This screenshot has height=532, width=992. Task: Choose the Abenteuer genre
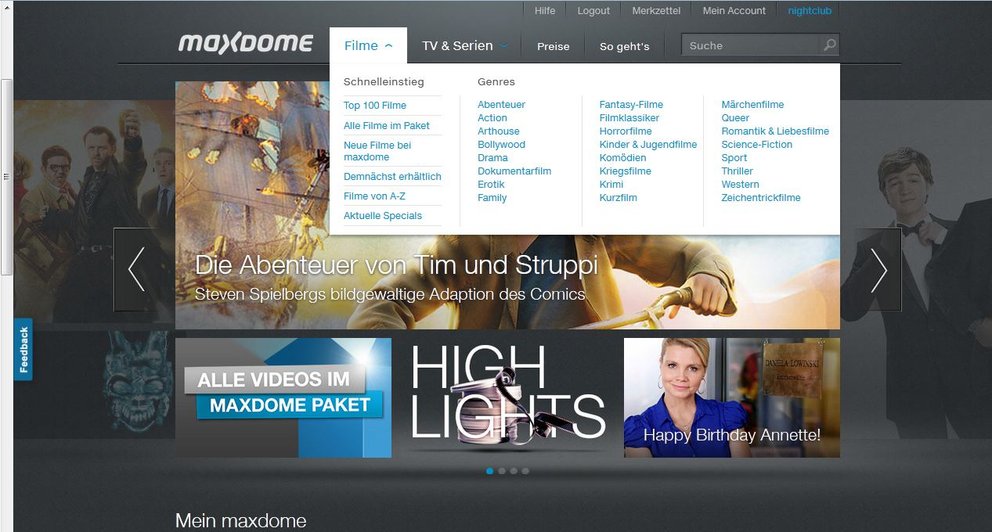pyautogui.click(x=501, y=104)
